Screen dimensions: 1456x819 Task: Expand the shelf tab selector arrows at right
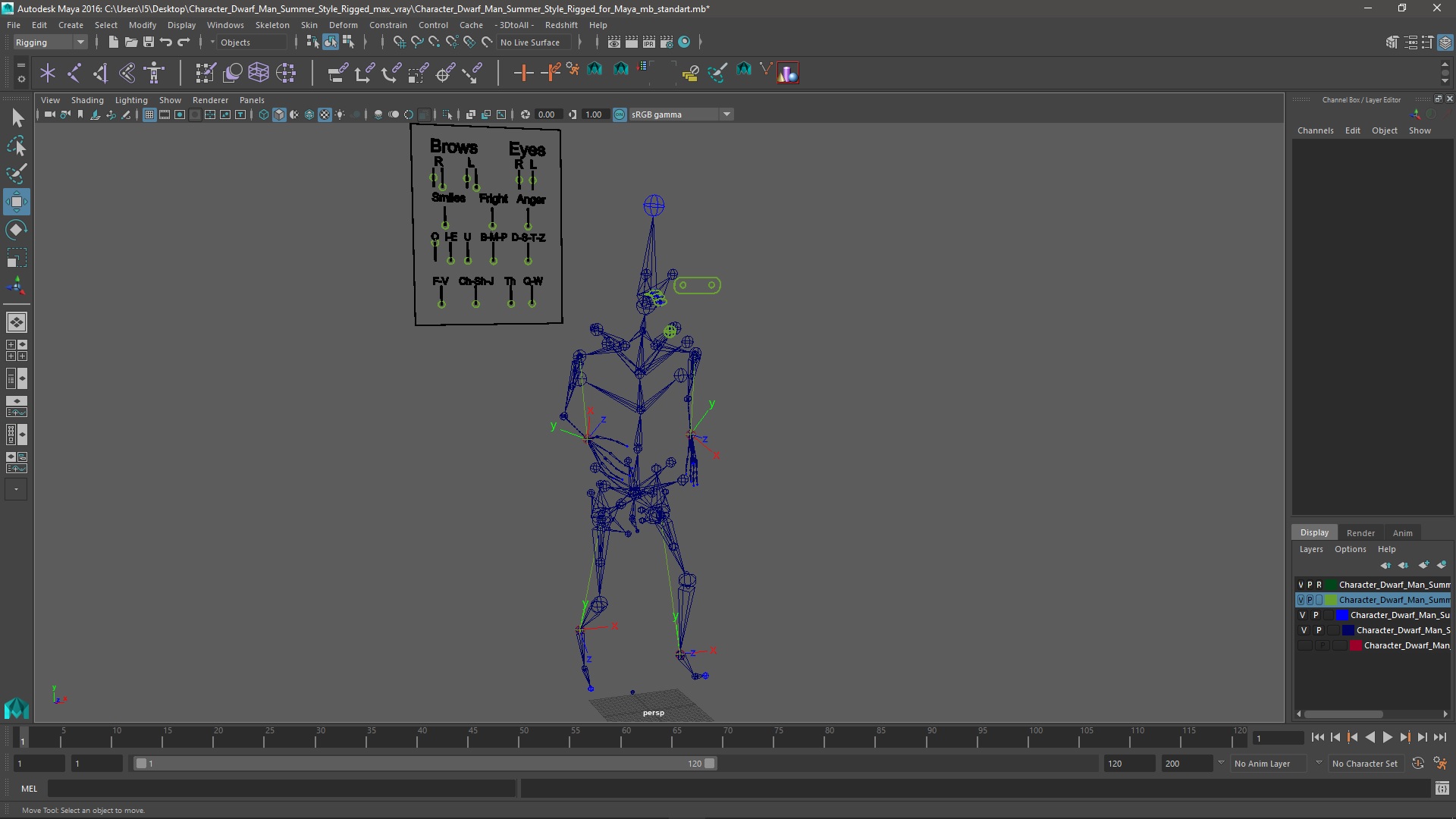click(x=1445, y=73)
